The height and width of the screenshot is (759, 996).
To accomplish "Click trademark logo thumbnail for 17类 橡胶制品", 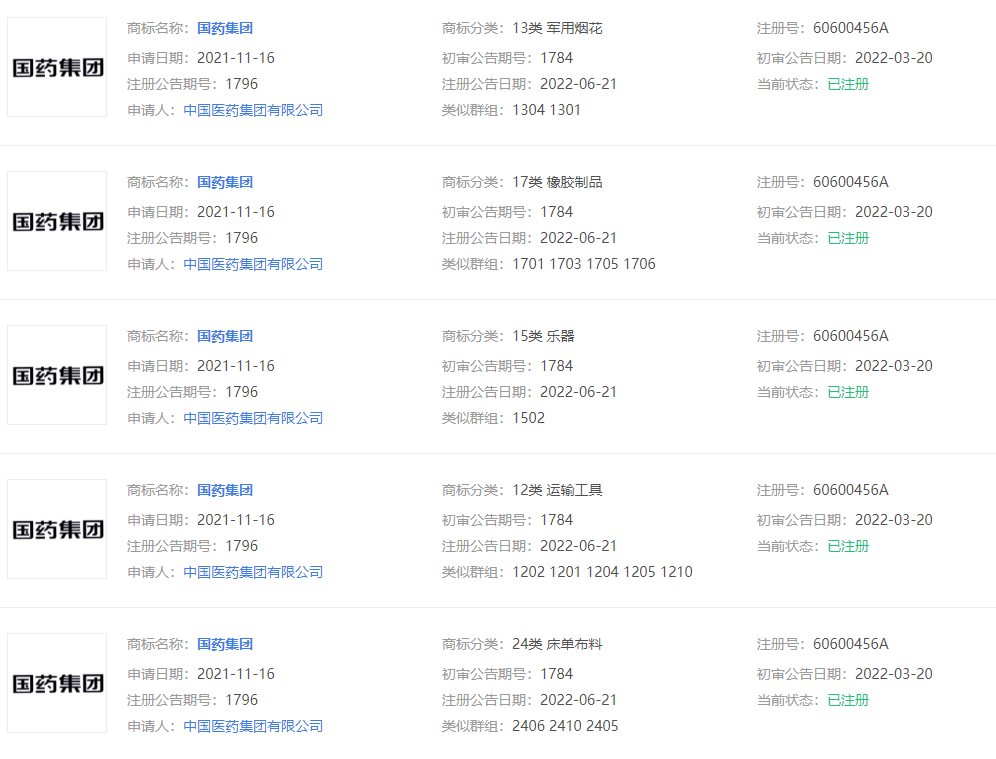I will tap(57, 221).
